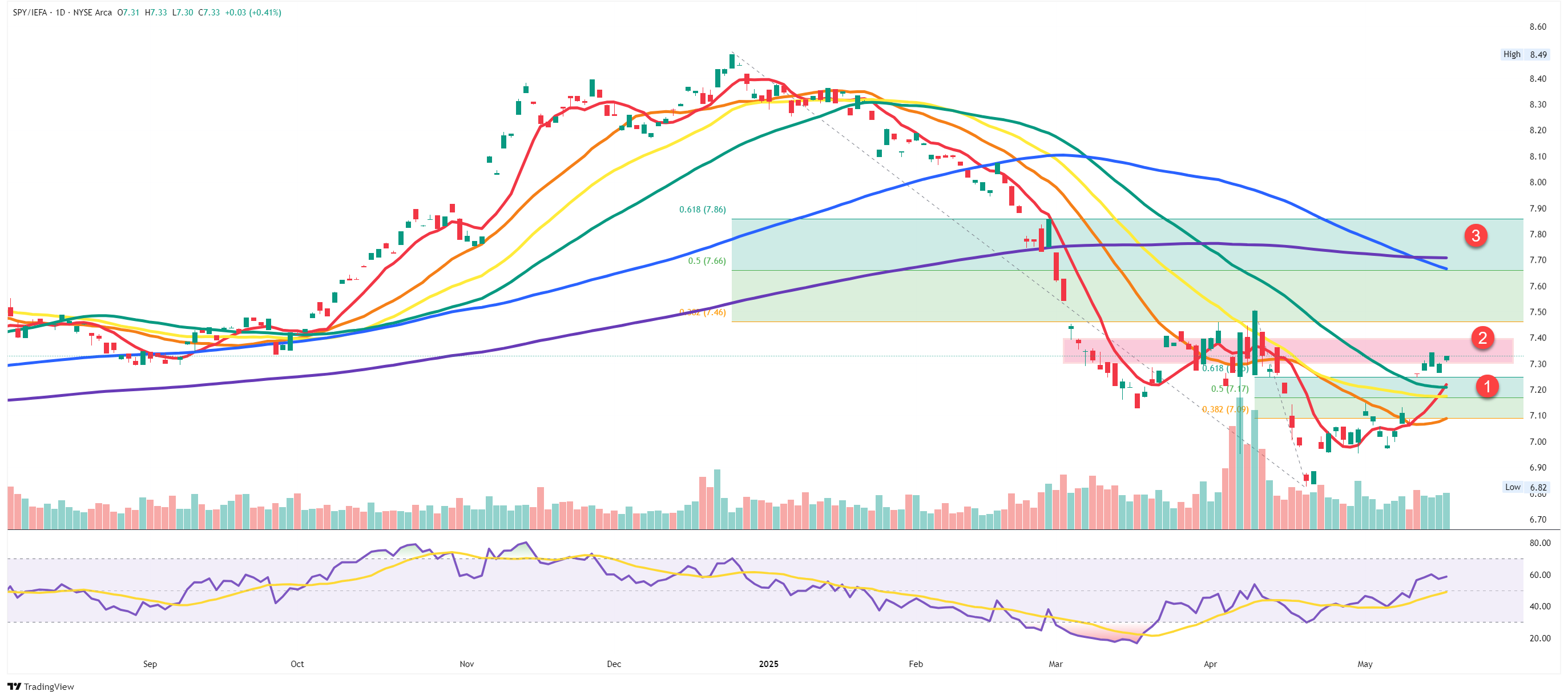This screenshot has width=1568, height=699.
Task: Select the 0.5 (7.17) Fibonacci label
Action: (x=1229, y=388)
